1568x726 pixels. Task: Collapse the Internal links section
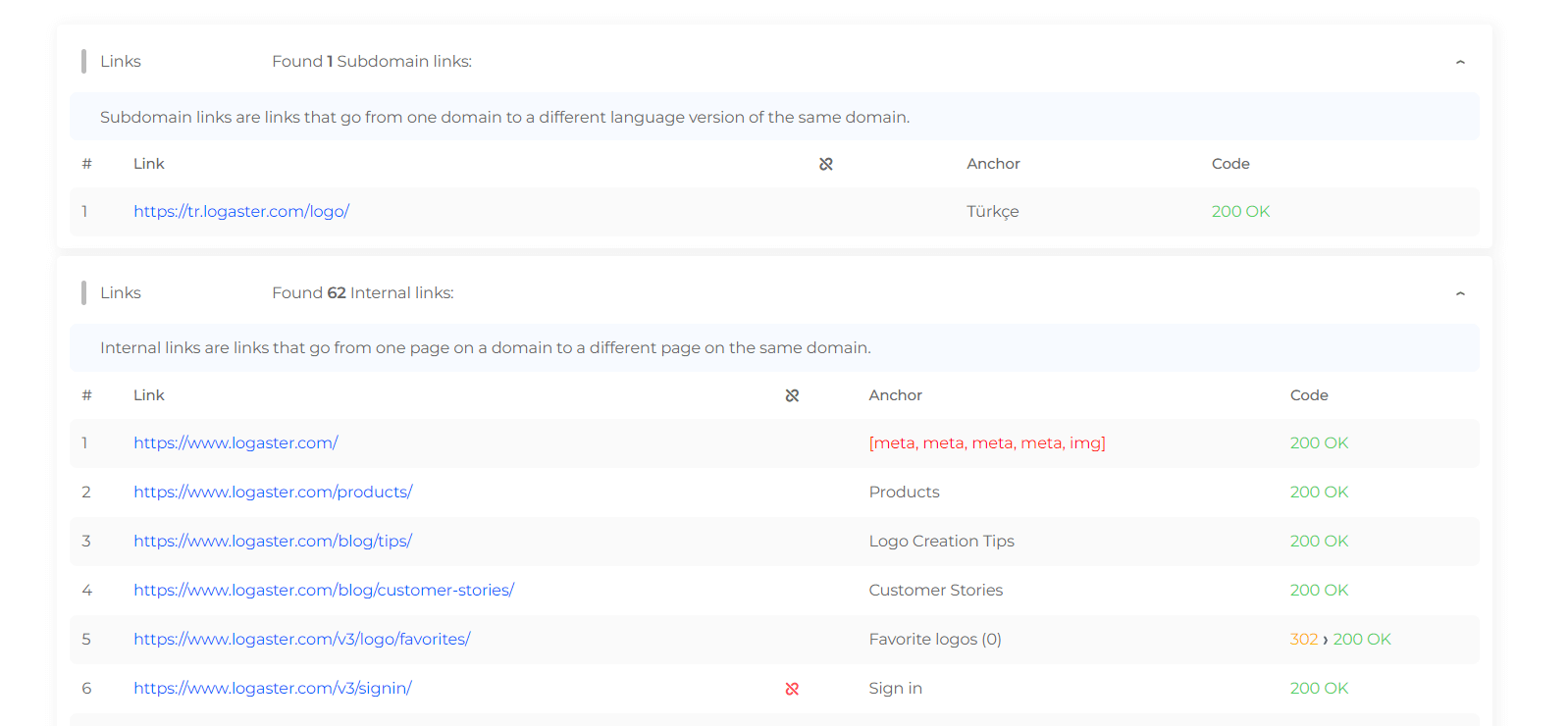click(x=1460, y=293)
